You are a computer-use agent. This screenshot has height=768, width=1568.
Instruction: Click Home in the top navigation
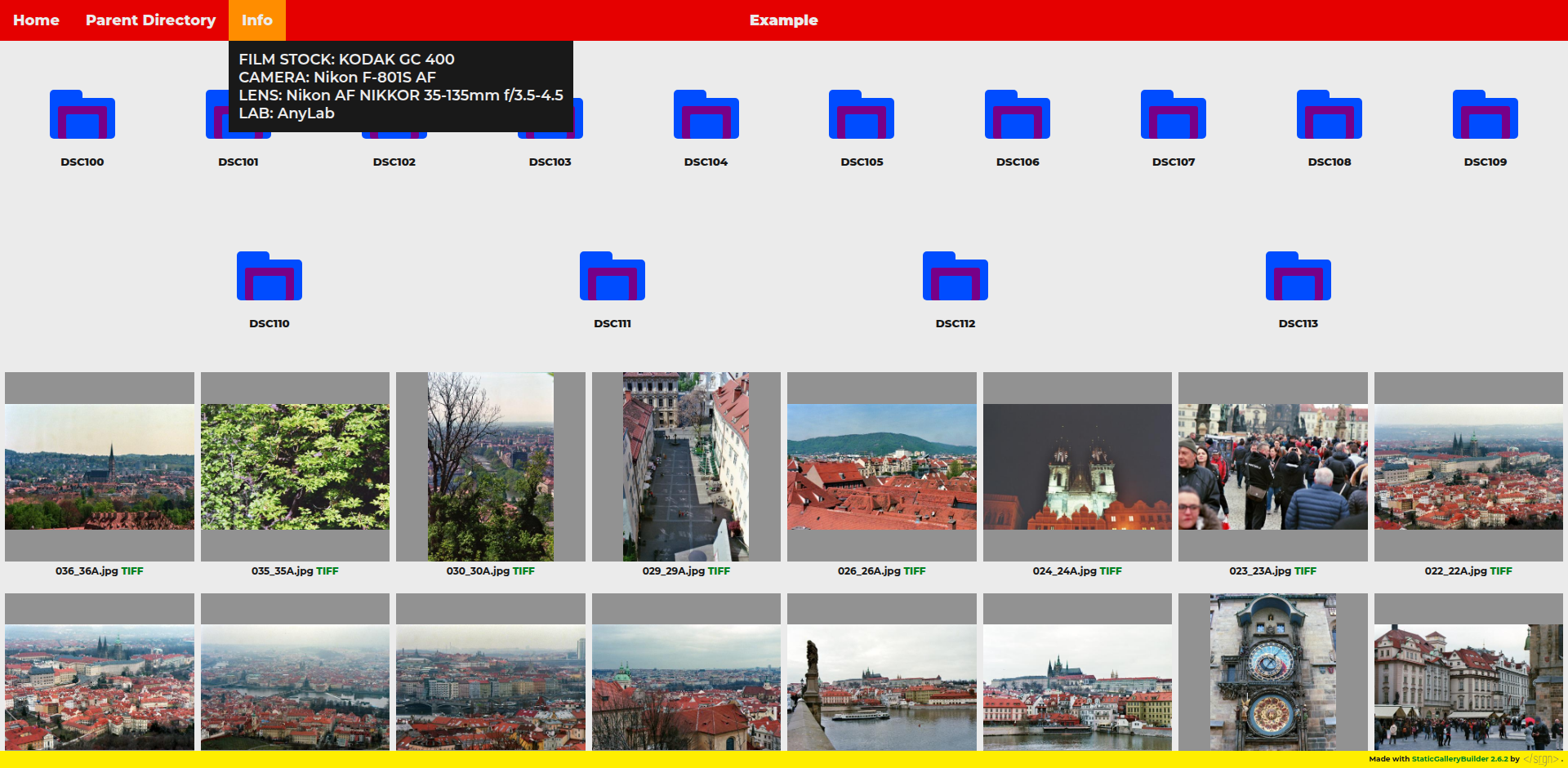(36, 20)
